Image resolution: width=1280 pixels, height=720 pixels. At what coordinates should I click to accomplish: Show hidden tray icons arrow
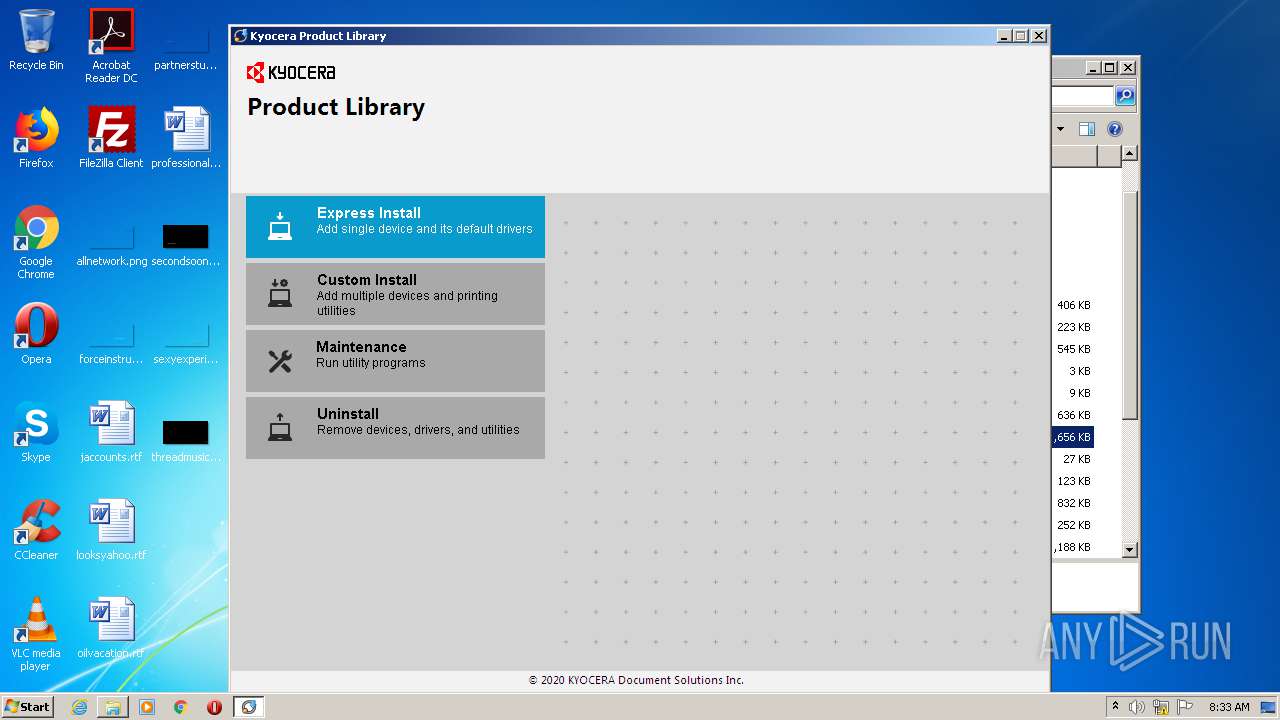point(1115,707)
